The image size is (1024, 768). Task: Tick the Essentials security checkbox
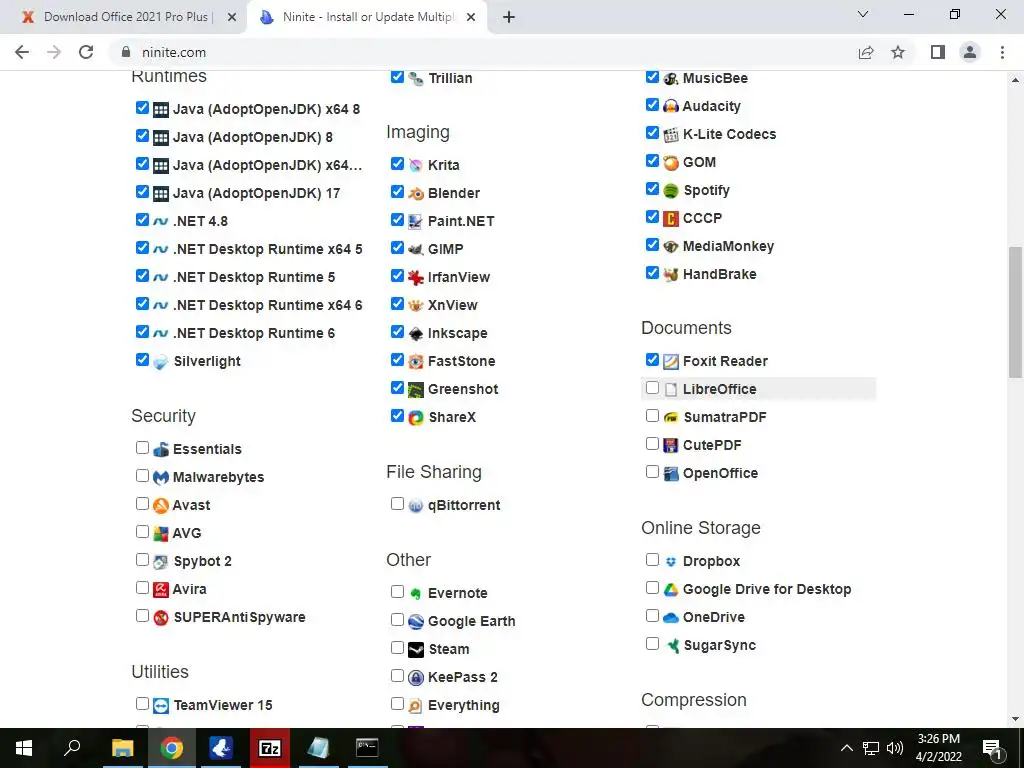[142, 448]
